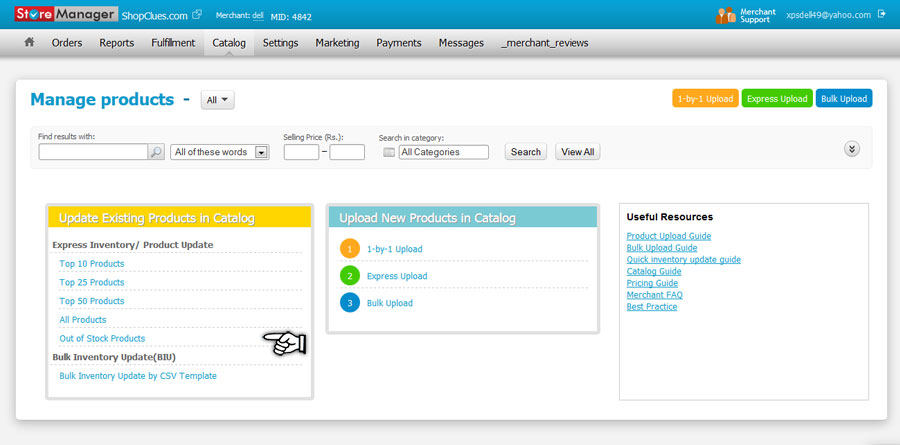Viewport: 900px width, 445px height.
Task: Open the 'All of these words' dropdown
Action: 220,152
